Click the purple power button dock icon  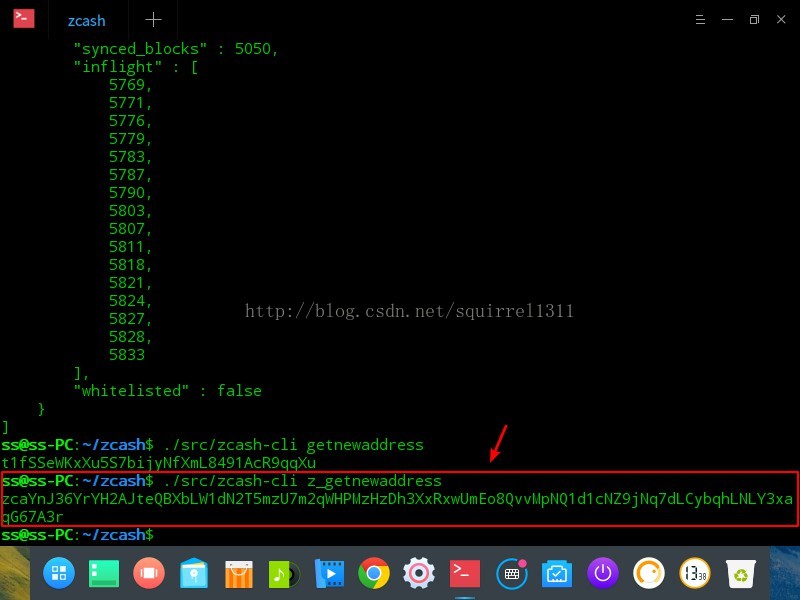pos(603,573)
